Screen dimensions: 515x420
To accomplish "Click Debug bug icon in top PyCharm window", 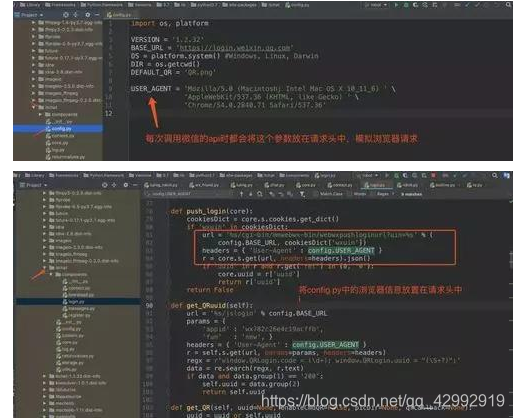I will point(406,5).
